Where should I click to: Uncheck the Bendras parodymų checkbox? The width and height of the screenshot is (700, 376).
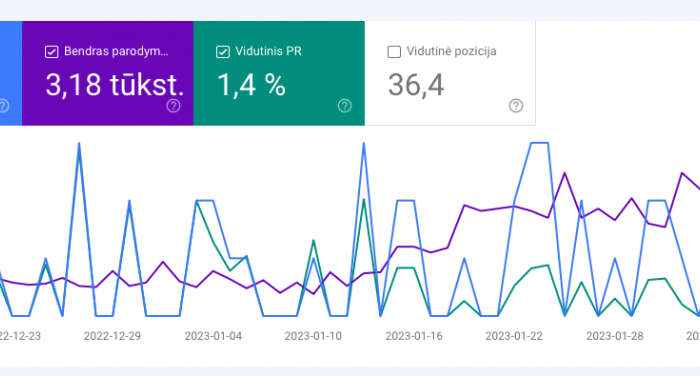[51, 52]
